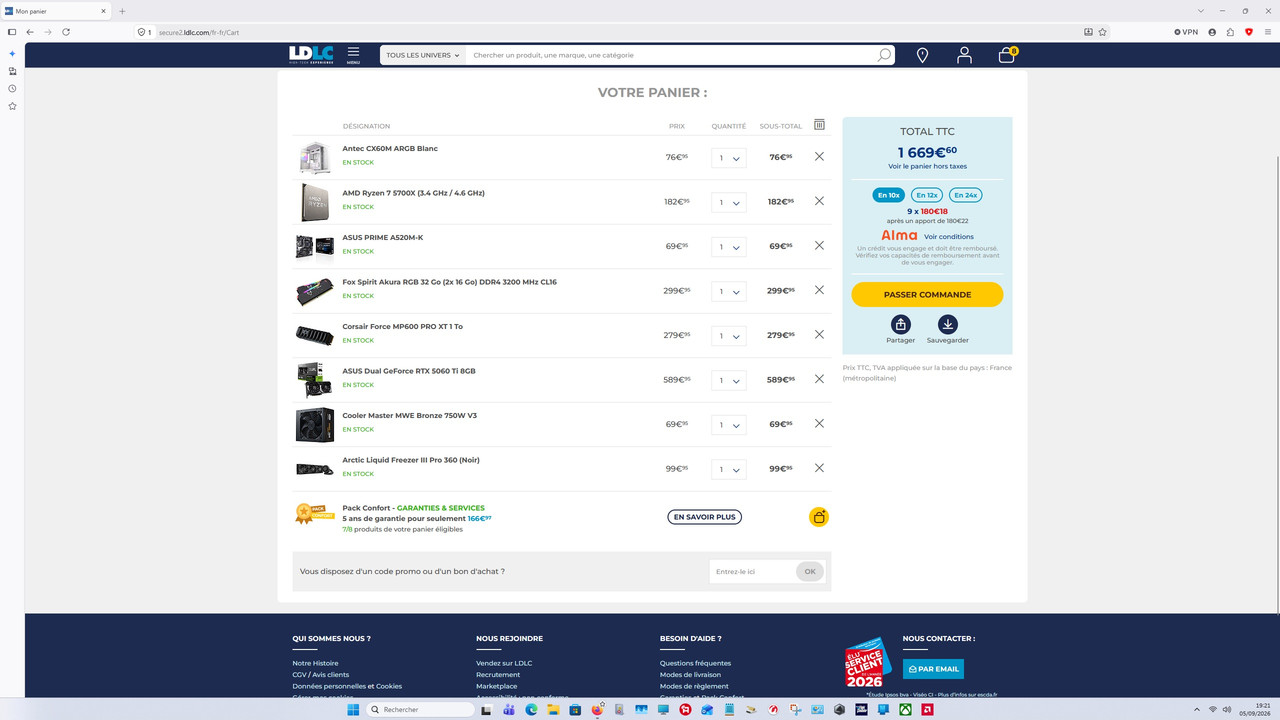Open quantity dropdown for Antec CX60M
The height and width of the screenshot is (720, 1280).
tap(729, 158)
